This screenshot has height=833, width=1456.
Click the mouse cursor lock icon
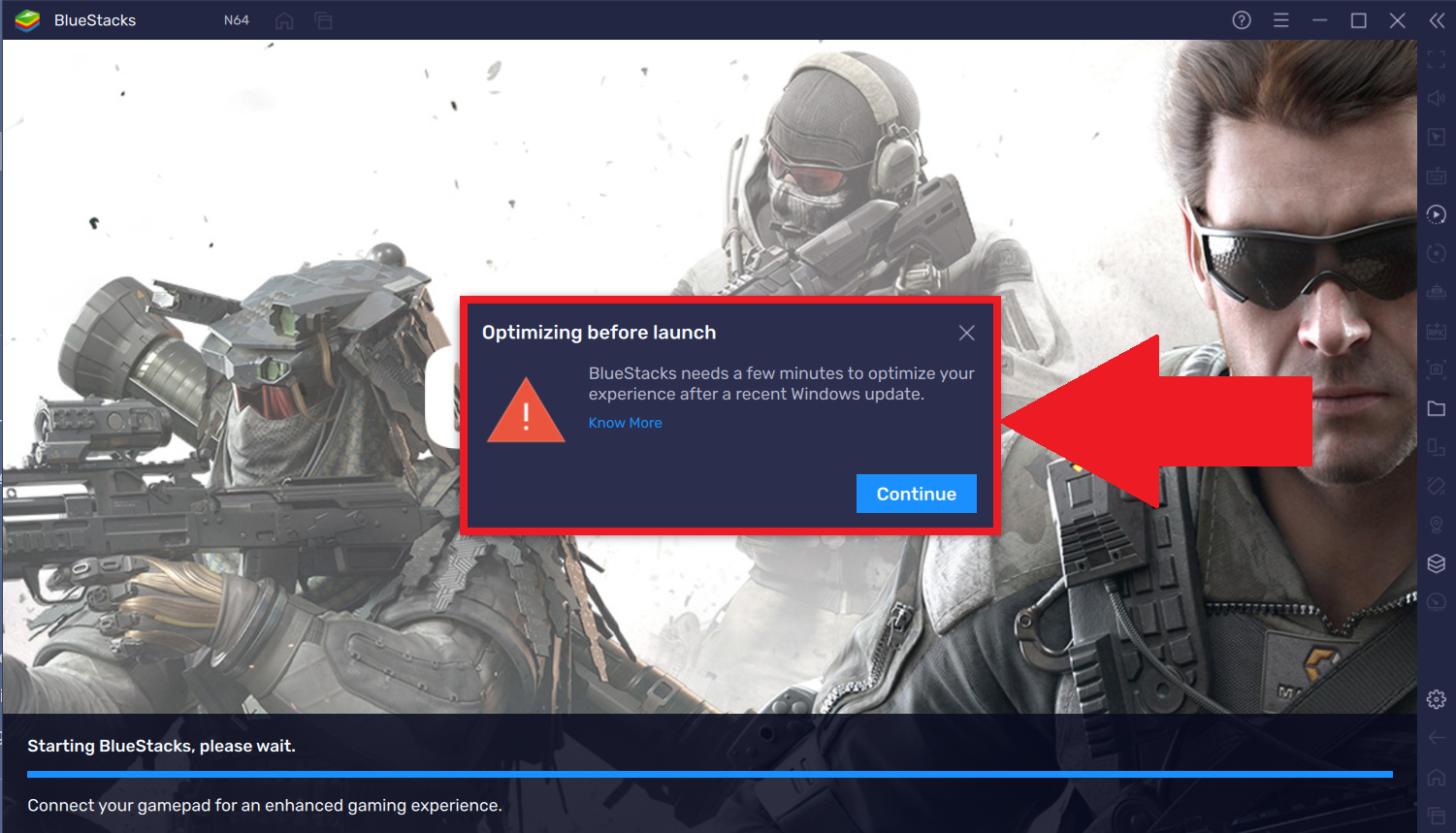(1437, 137)
